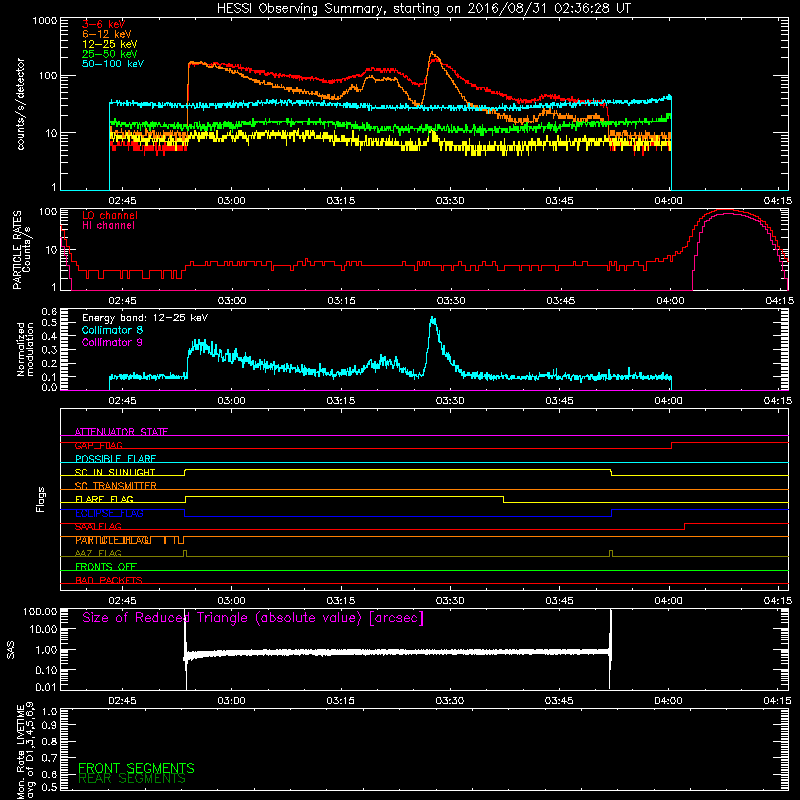The image size is (800, 800).
Task: Click the modulation peak near 03:28
Action: click(433, 320)
